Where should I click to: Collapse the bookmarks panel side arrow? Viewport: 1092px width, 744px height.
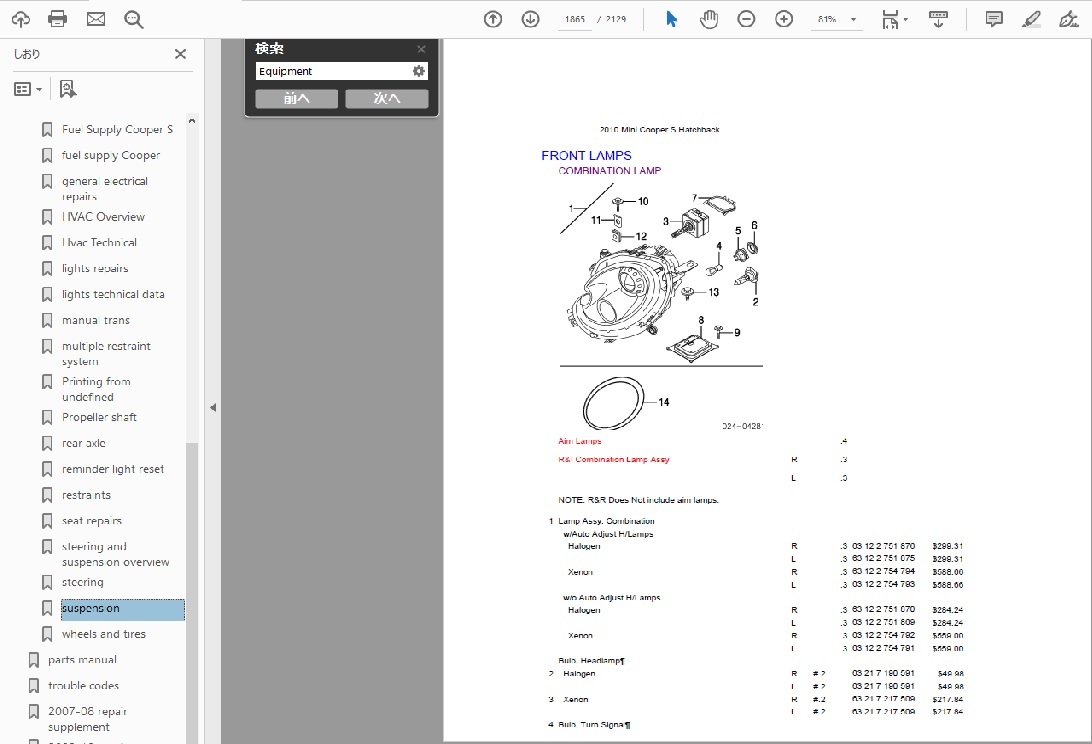(x=212, y=407)
